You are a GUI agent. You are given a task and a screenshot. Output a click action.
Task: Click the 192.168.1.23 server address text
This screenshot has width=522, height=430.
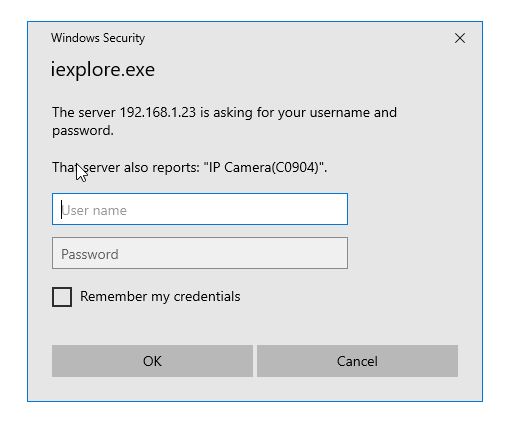158,112
